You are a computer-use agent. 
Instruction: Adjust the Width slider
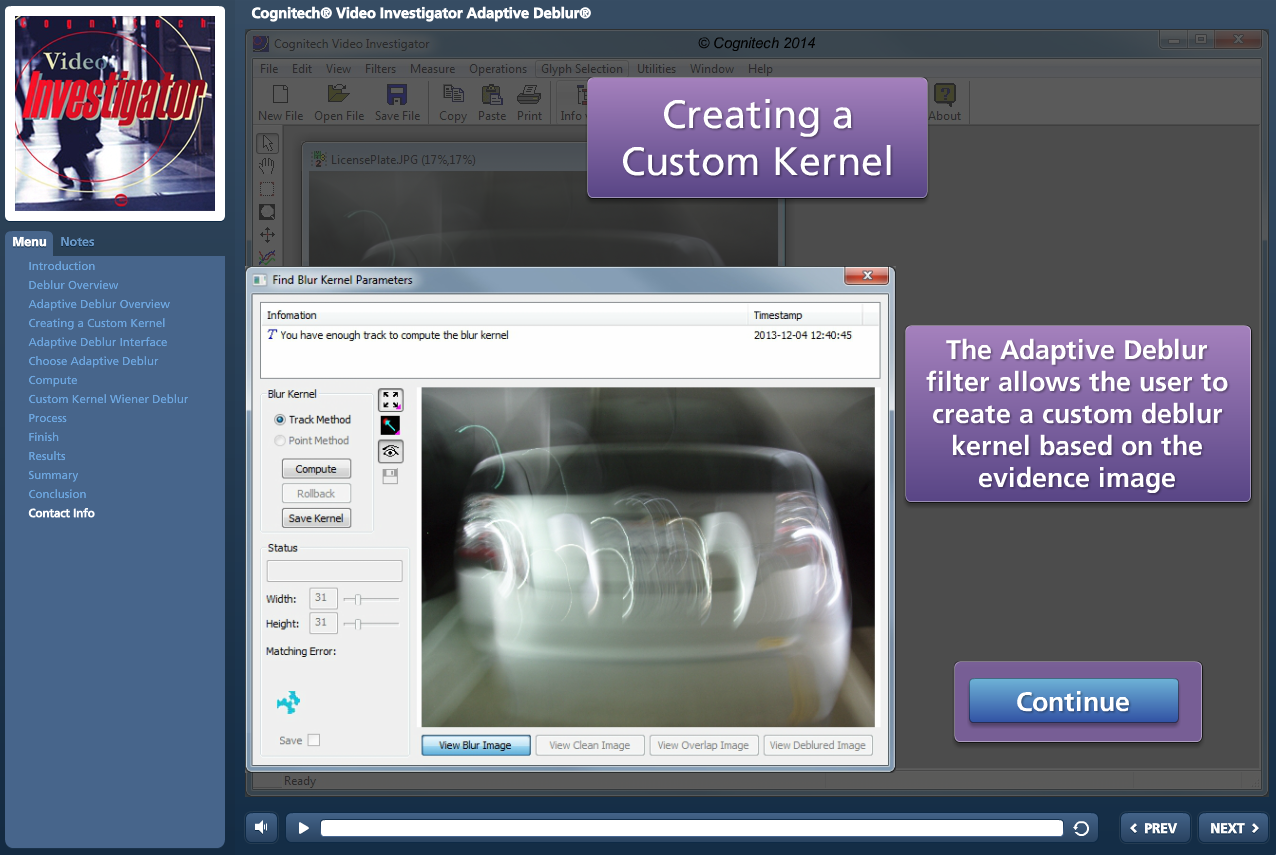pyautogui.click(x=358, y=599)
